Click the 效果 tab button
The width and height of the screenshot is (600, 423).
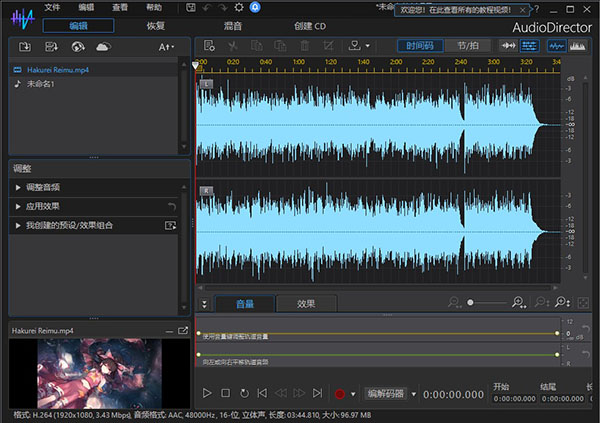coord(306,303)
